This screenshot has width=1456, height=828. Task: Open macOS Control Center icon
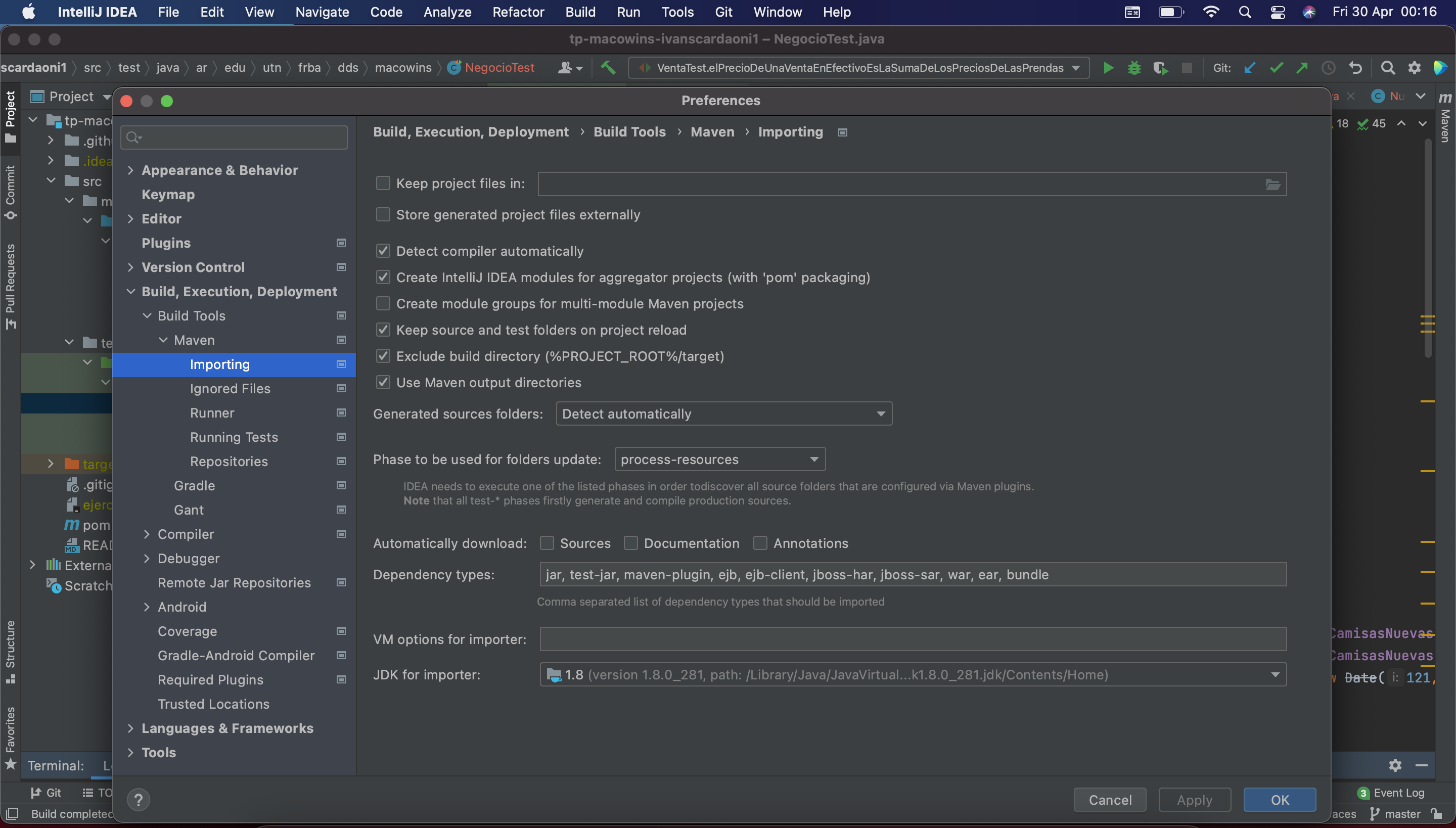click(x=1278, y=12)
